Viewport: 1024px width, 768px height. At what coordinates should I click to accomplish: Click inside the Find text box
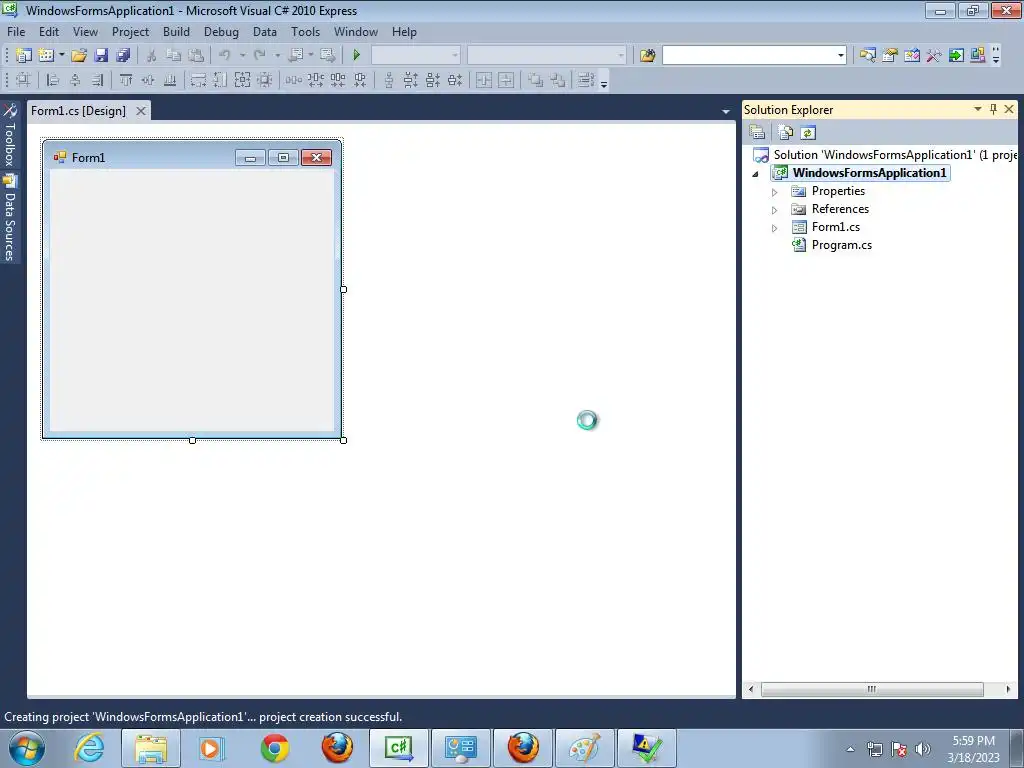click(748, 56)
